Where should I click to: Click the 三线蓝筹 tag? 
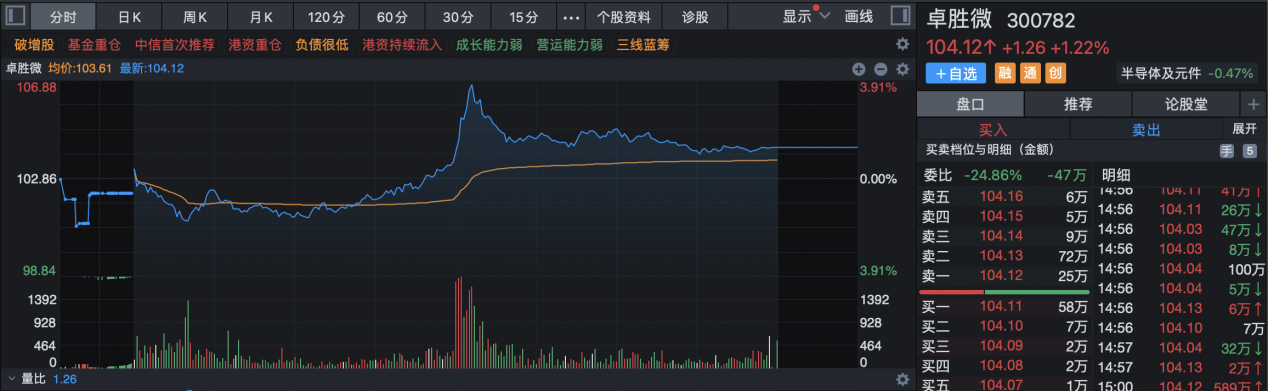coord(643,45)
